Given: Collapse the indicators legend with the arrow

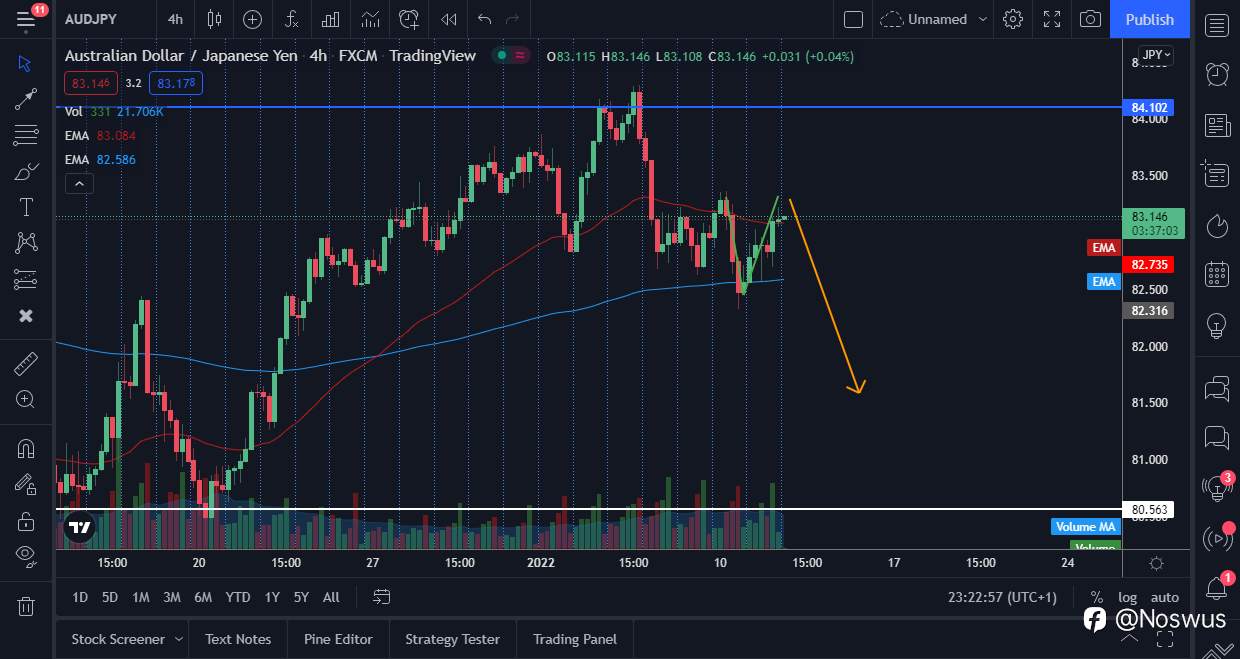Looking at the screenshot, I should click(79, 183).
